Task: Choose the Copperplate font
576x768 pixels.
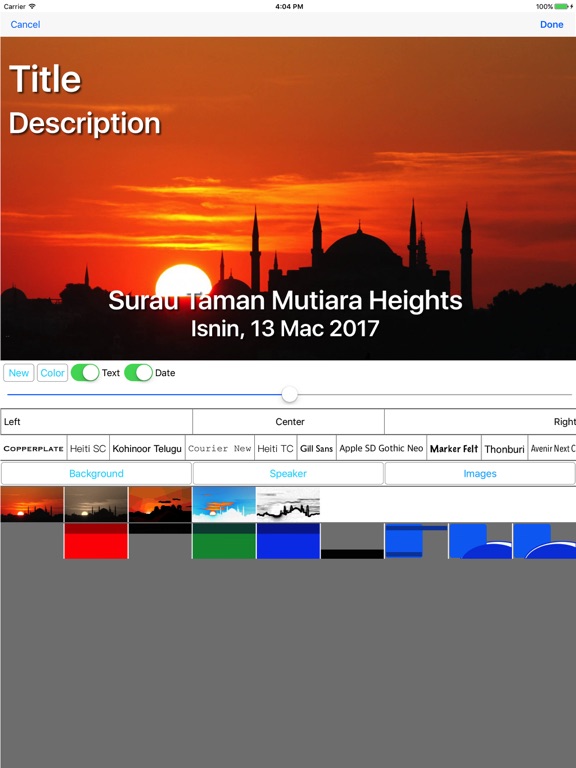Action: pos(34,448)
